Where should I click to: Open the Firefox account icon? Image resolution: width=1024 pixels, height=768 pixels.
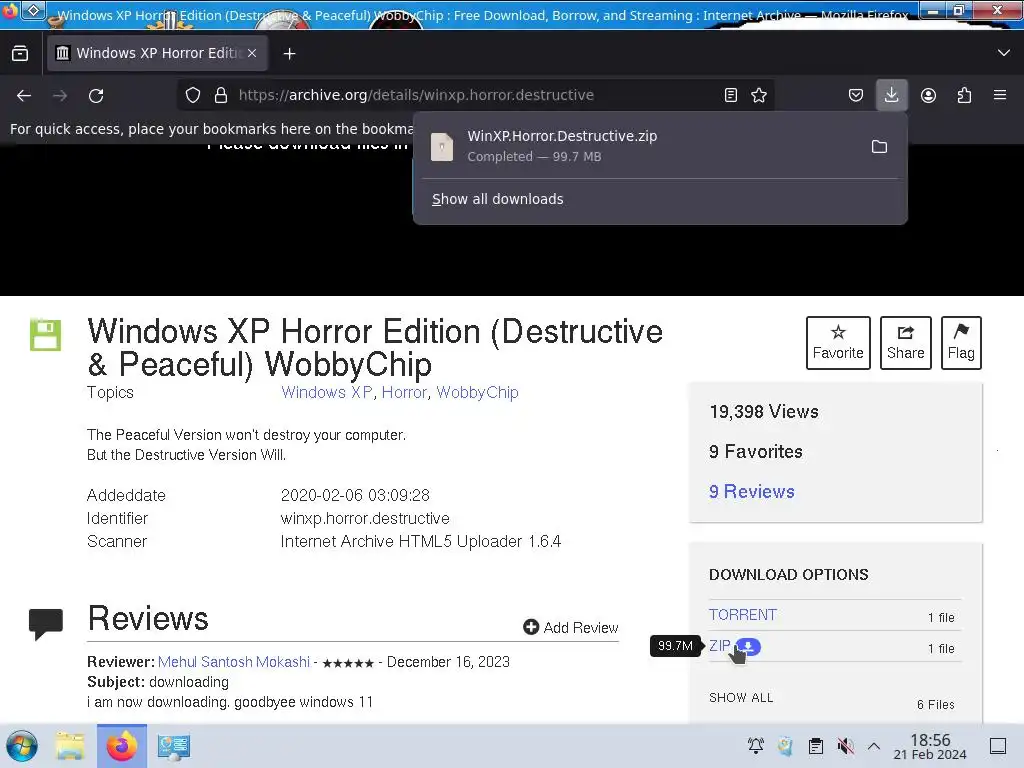(928, 95)
